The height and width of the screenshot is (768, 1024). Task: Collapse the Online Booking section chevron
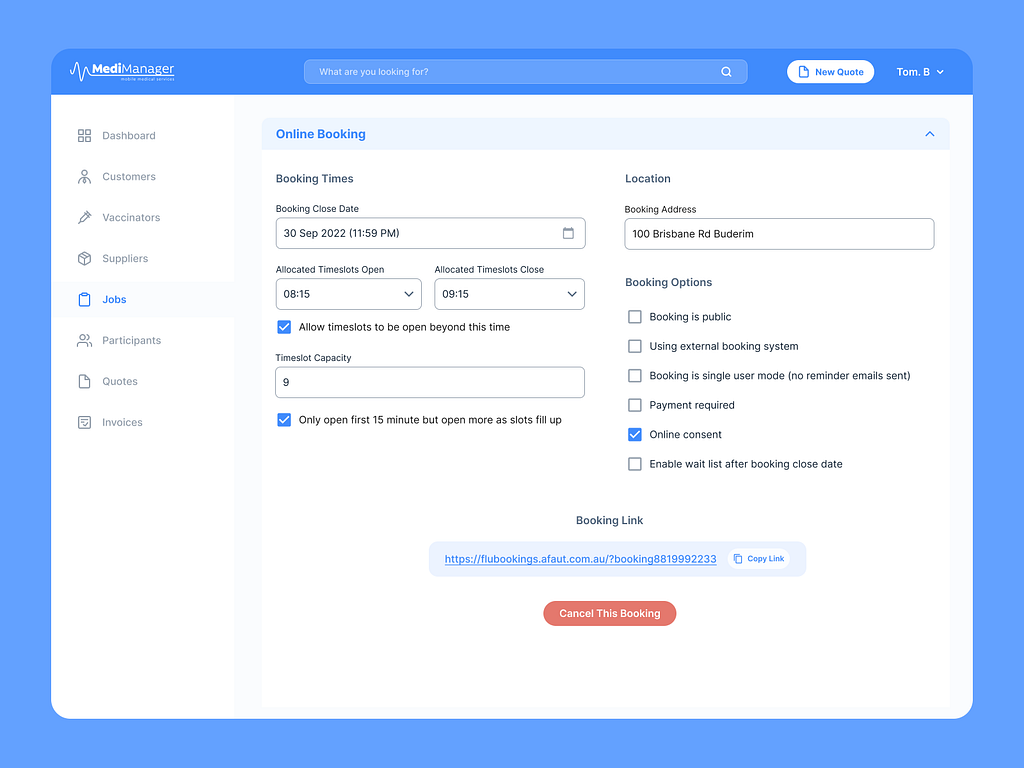point(929,134)
